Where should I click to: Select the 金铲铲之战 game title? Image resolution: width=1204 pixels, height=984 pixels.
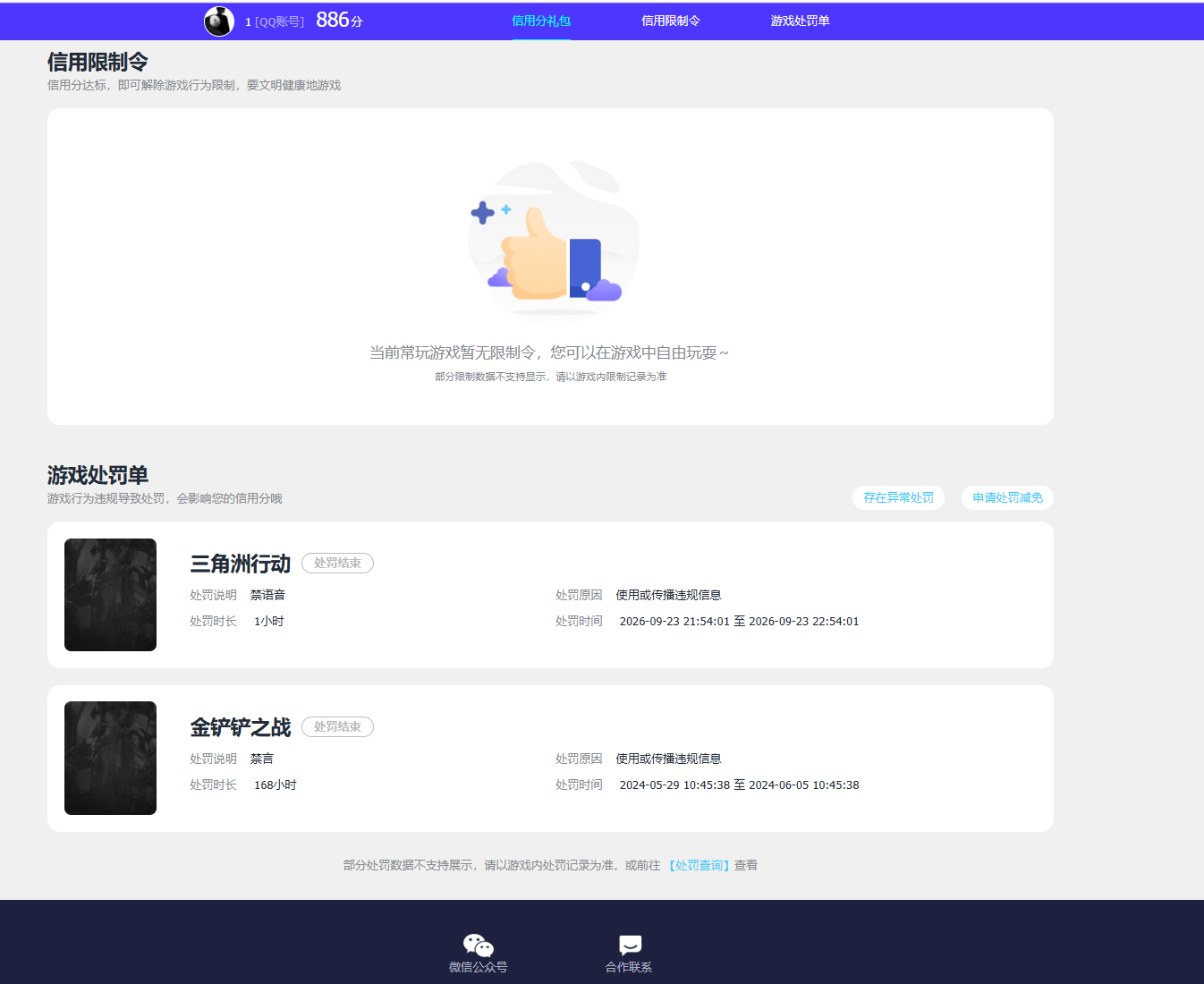pyautogui.click(x=241, y=727)
